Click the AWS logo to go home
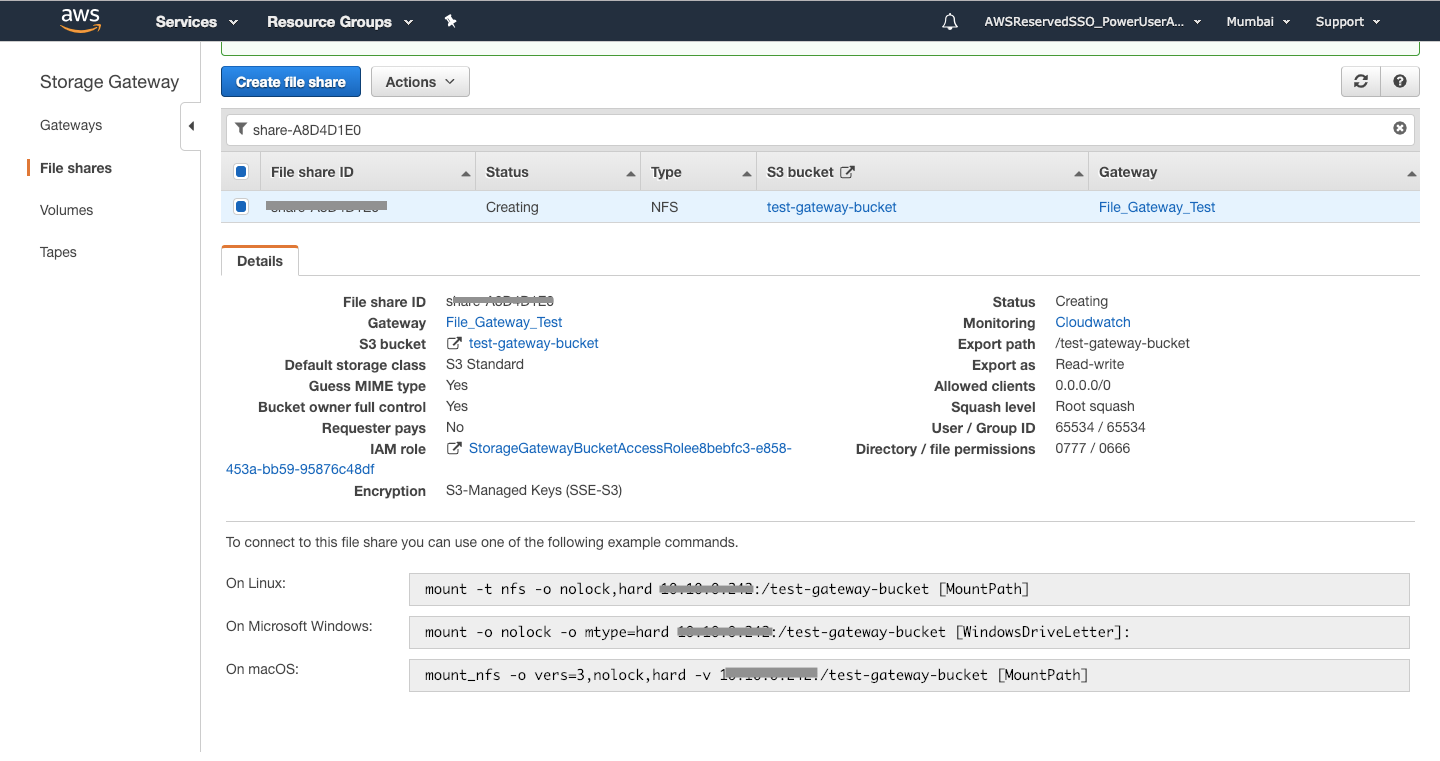 coord(80,20)
